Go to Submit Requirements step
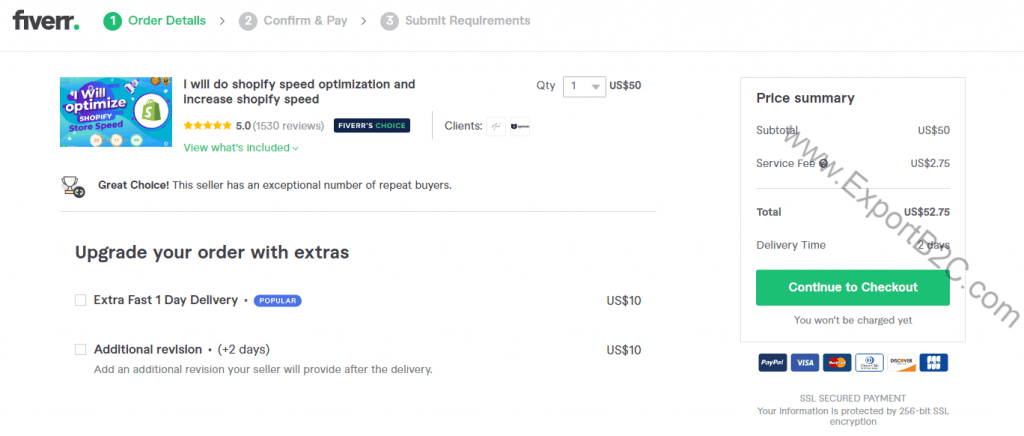Screen dimensions: 1024x436 [456, 20]
